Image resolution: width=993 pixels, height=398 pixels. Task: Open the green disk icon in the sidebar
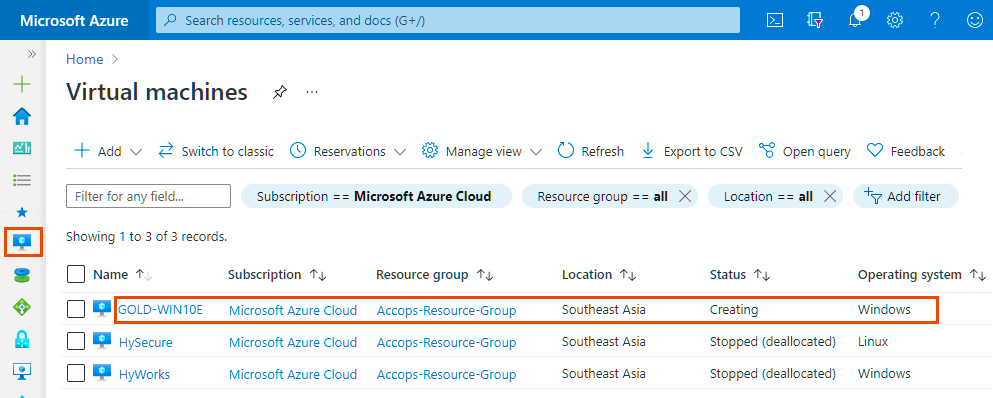[22, 275]
